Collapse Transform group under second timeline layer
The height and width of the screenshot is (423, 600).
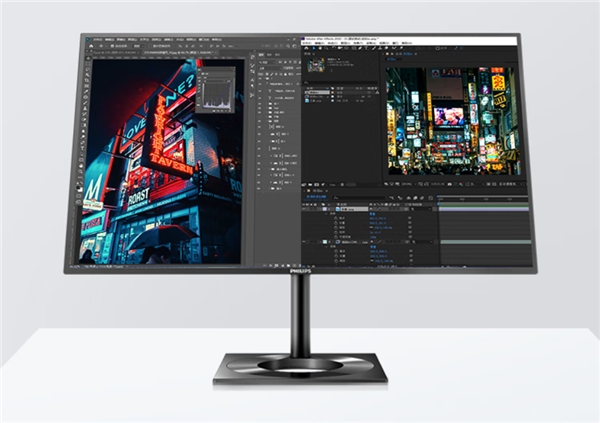(326, 247)
